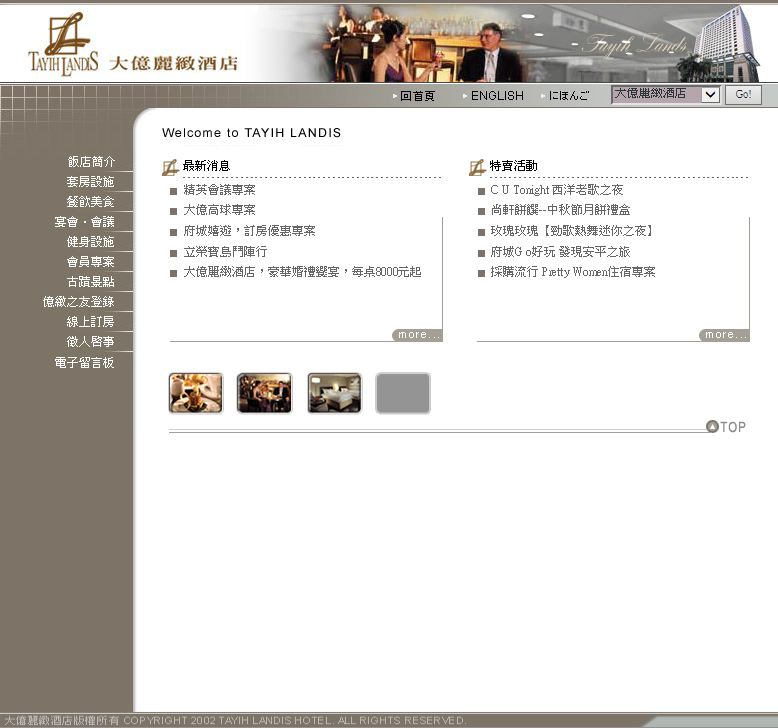
Task: Open 尚軒餅饌--中秋節月餅禮盒 item
Action: tap(560, 210)
